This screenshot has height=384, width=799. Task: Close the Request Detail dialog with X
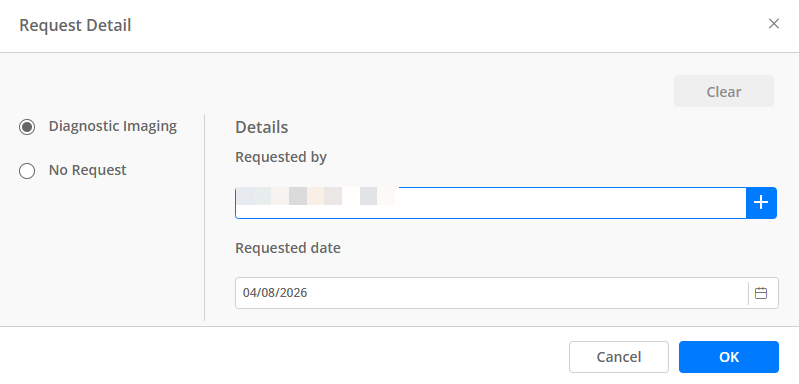pos(774,24)
